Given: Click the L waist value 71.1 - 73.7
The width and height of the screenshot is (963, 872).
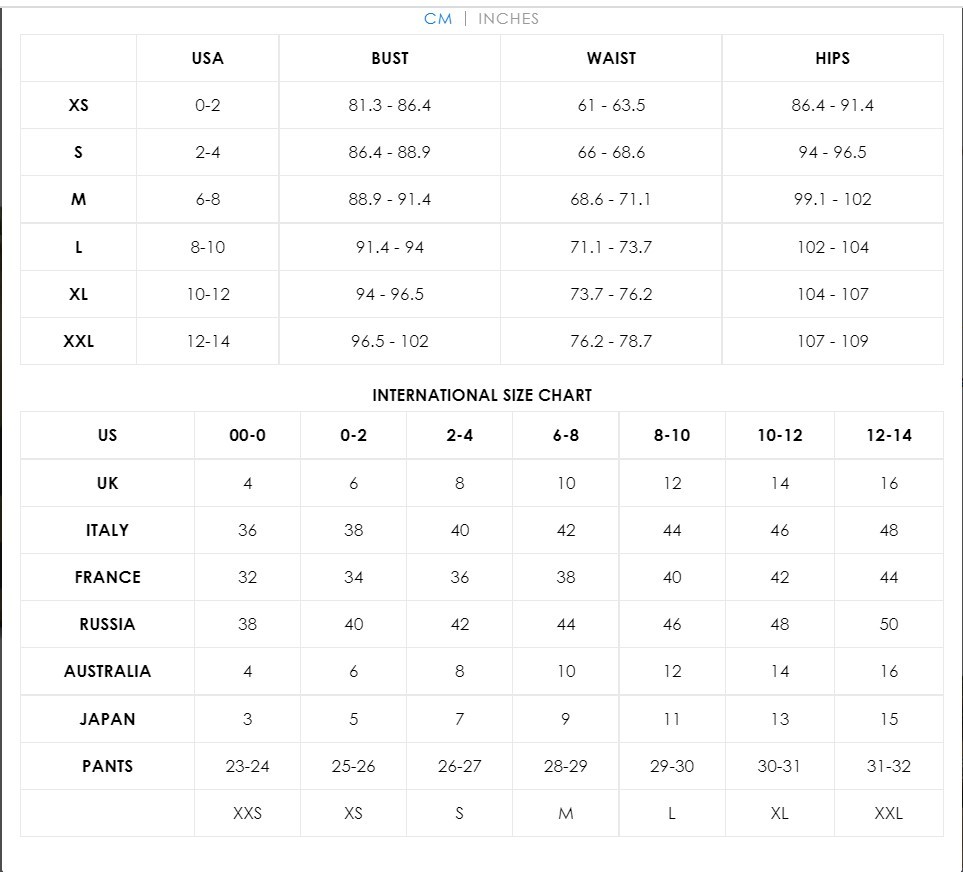Looking at the screenshot, I should [611, 247].
